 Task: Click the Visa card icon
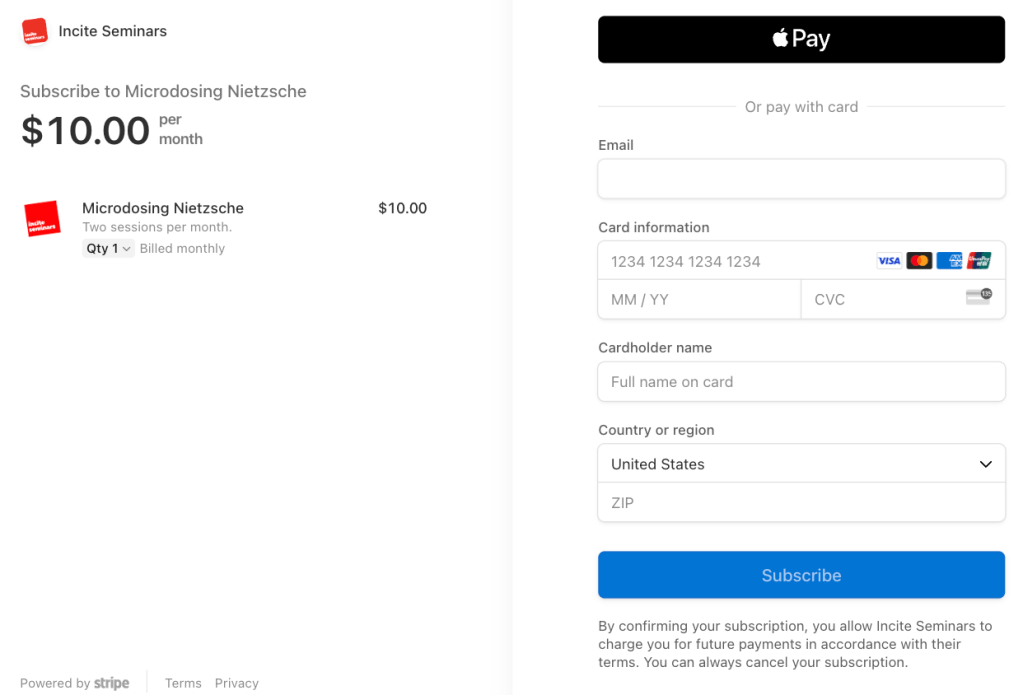[x=889, y=261]
